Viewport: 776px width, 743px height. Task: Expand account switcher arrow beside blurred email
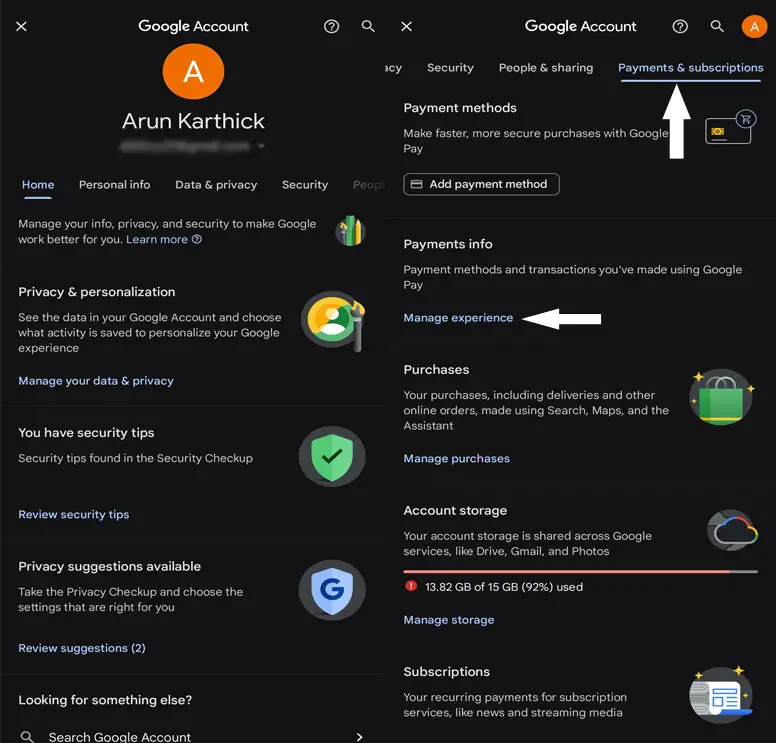261,146
